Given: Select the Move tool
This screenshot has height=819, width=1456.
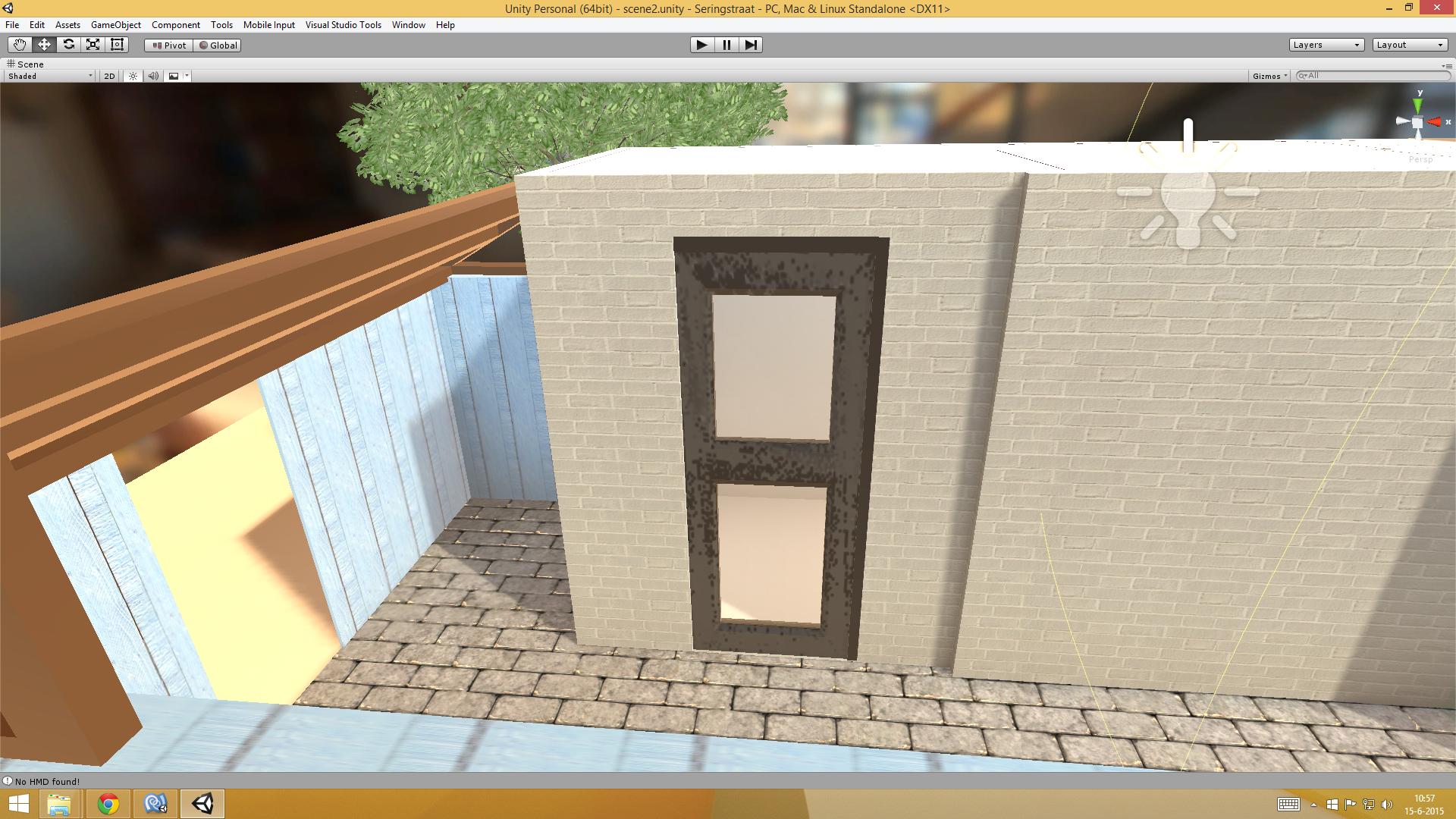Looking at the screenshot, I should 44,45.
